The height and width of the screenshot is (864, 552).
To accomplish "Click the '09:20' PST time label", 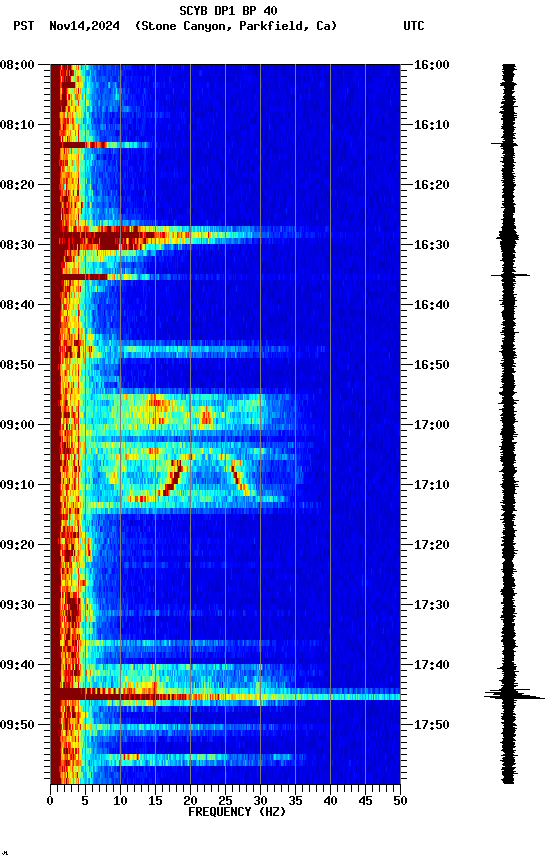I will pos(17,546).
